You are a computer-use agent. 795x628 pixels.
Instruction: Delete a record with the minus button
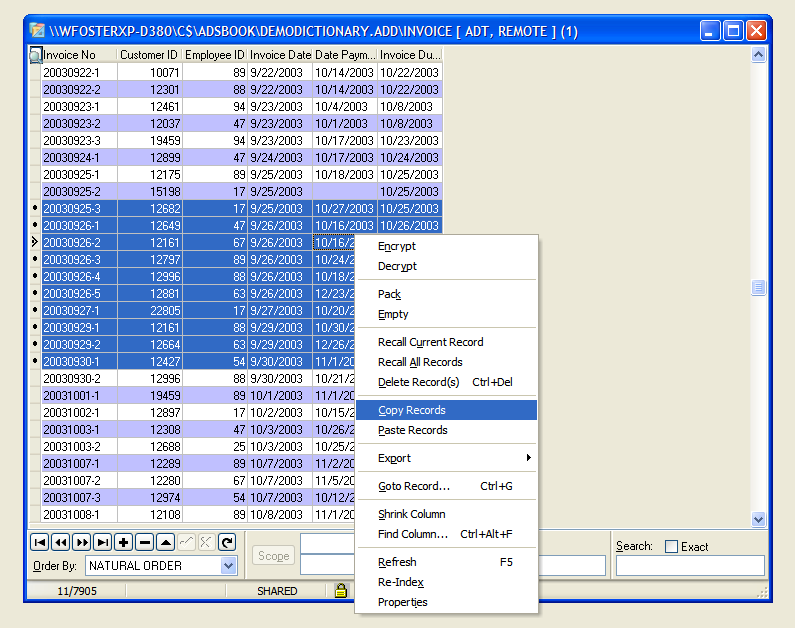(145, 542)
